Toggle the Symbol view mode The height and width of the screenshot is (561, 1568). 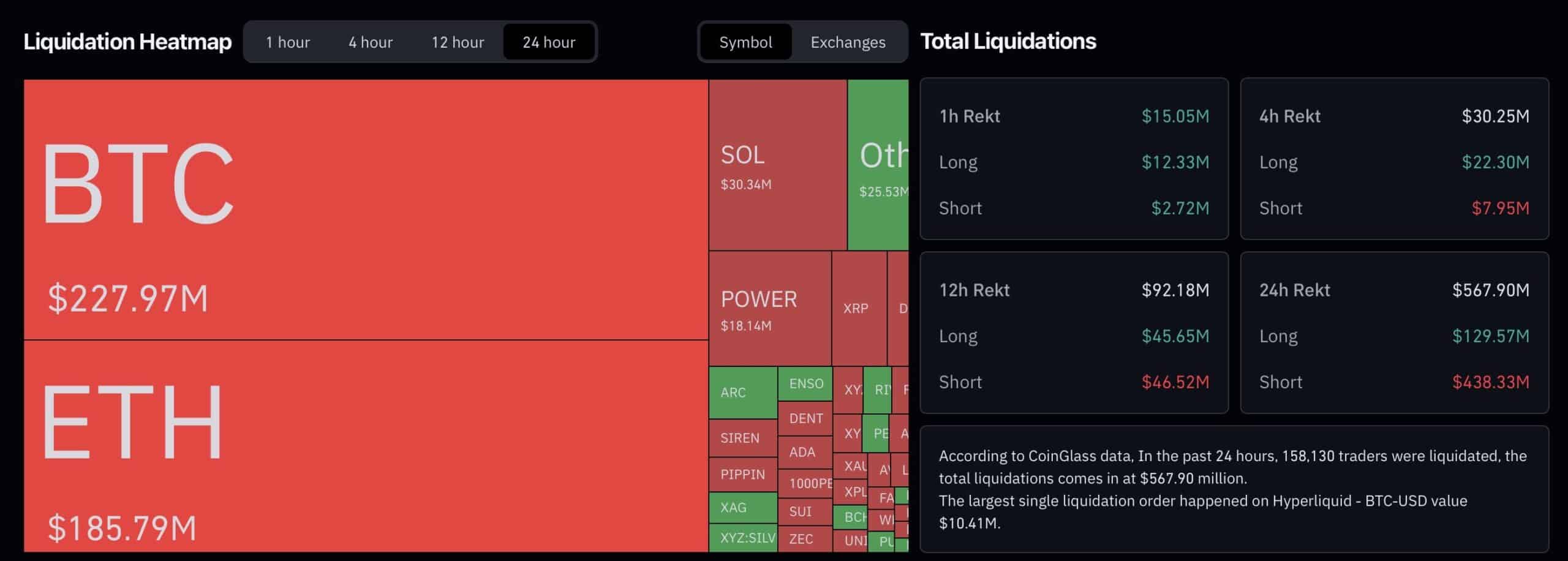click(x=745, y=42)
